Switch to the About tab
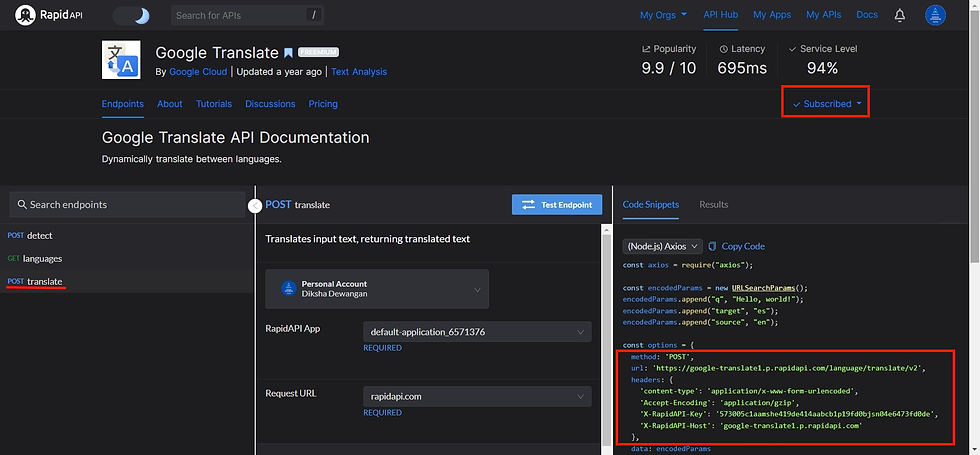 169,104
